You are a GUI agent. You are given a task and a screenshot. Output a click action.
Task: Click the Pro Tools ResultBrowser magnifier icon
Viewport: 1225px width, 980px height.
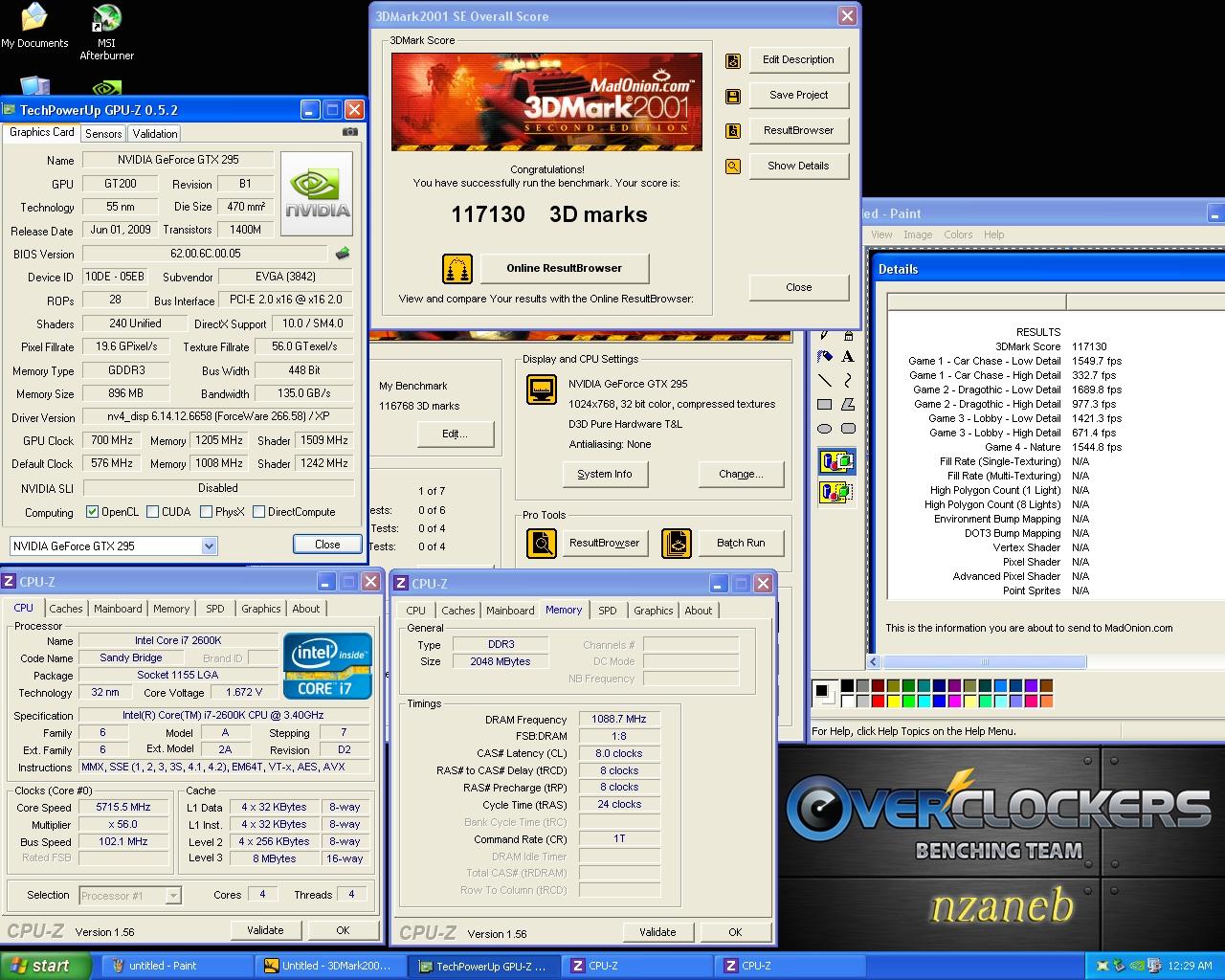point(542,544)
